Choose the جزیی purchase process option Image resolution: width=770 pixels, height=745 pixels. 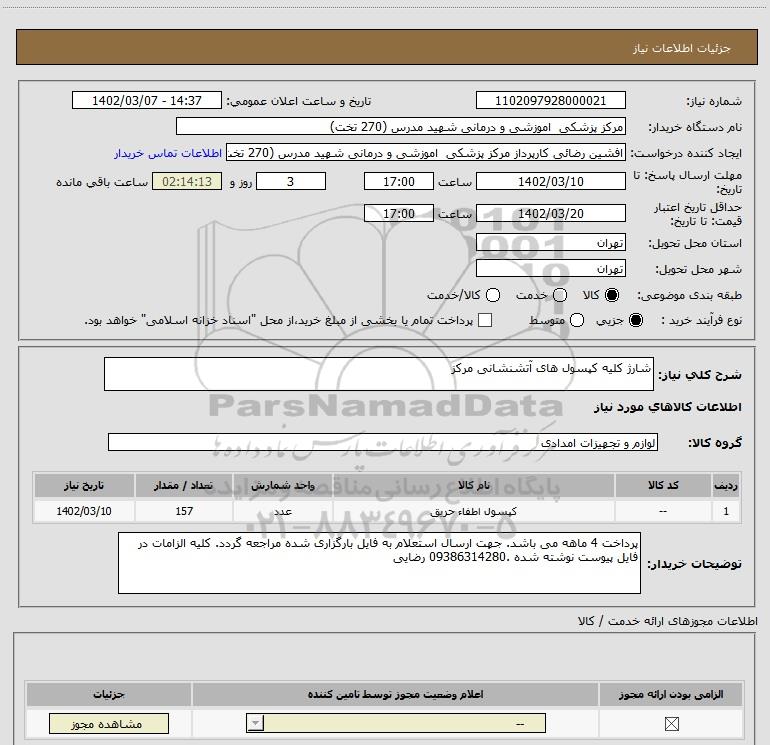pos(636,320)
